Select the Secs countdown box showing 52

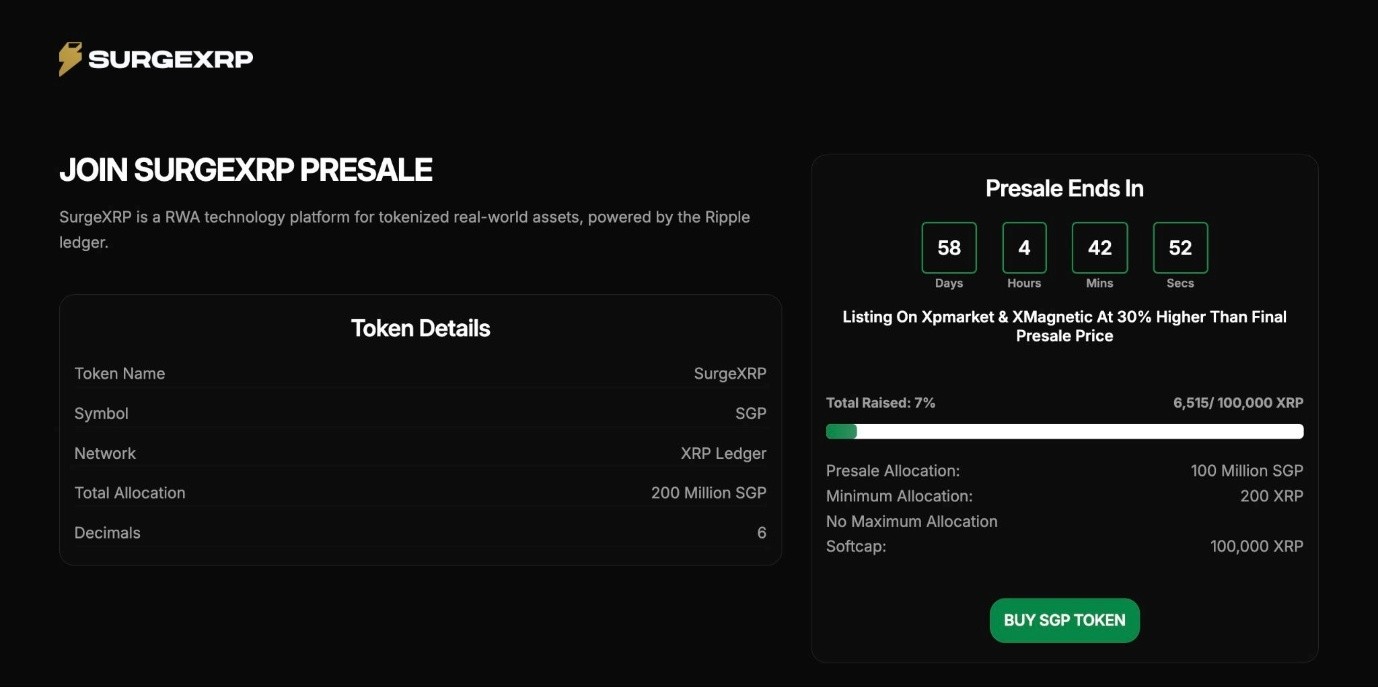point(1180,248)
